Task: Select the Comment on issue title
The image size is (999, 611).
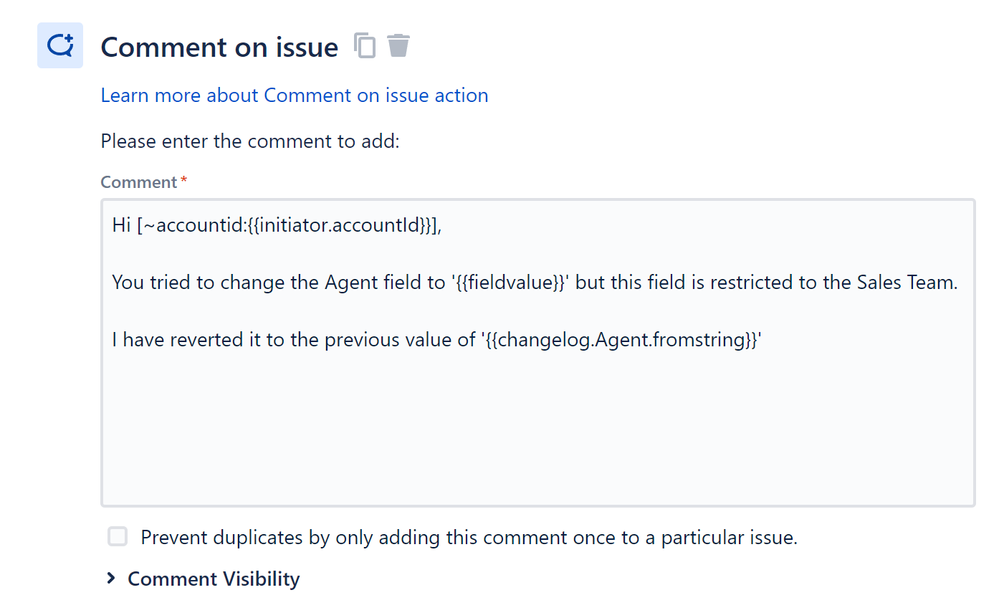Action: point(218,46)
